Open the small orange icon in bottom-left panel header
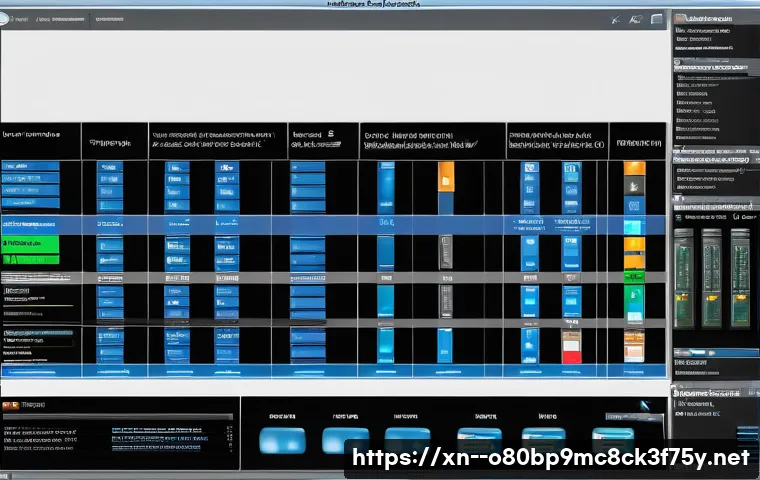The height and width of the screenshot is (480, 760). coord(10,405)
